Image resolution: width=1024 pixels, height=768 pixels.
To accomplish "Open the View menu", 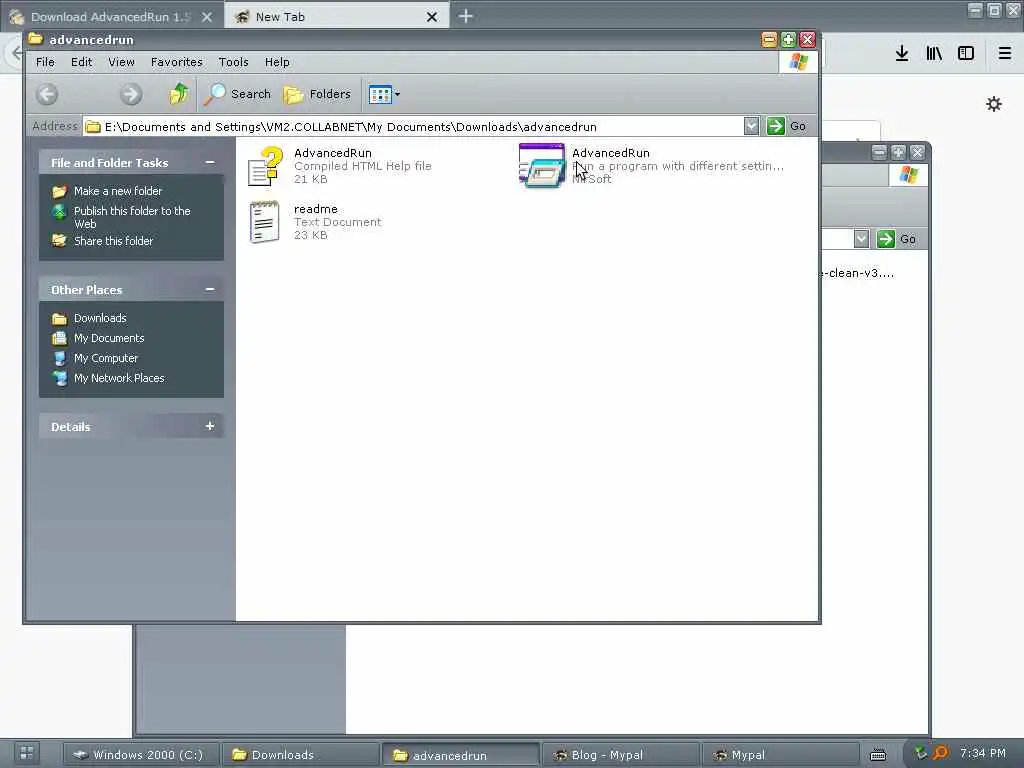I will click(121, 62).
